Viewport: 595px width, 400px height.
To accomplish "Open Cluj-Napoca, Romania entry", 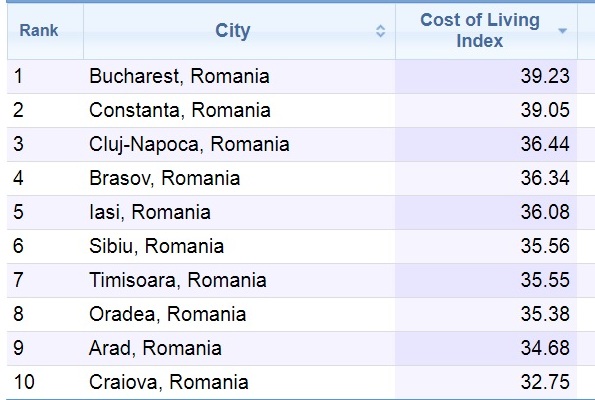I will click(x=189, y=145).
